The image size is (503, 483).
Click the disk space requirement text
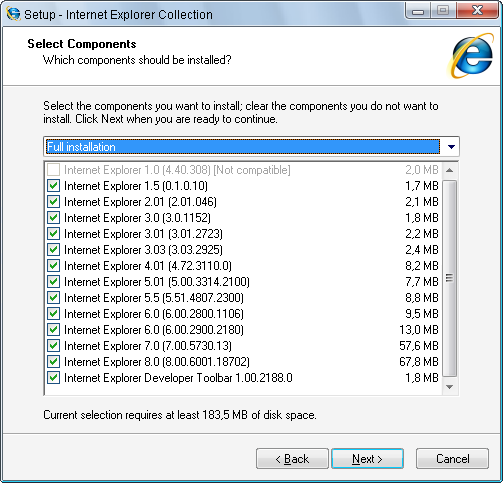(x=180, y=415)
